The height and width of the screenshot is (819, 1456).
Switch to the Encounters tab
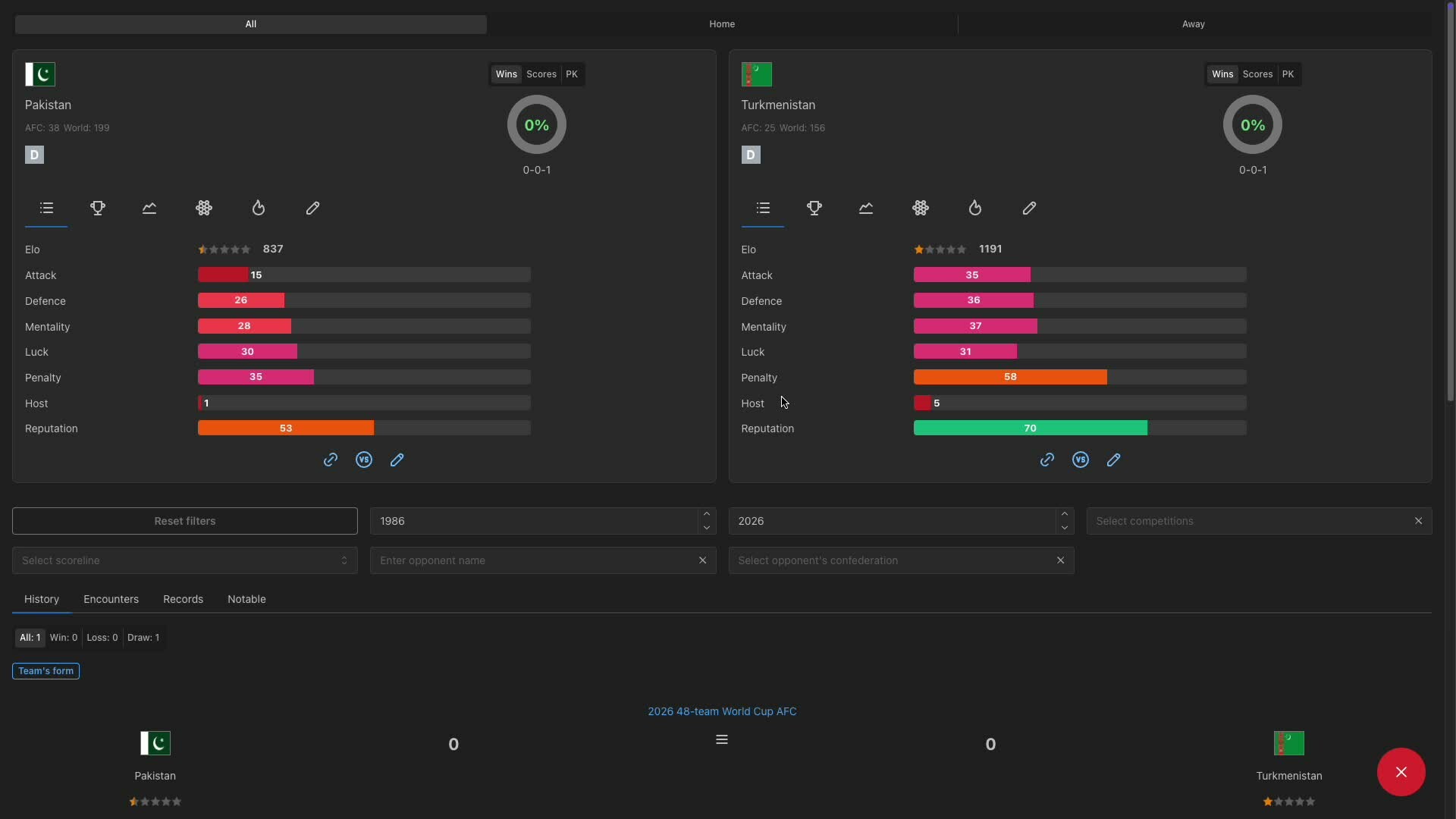[x=111, y=599]
